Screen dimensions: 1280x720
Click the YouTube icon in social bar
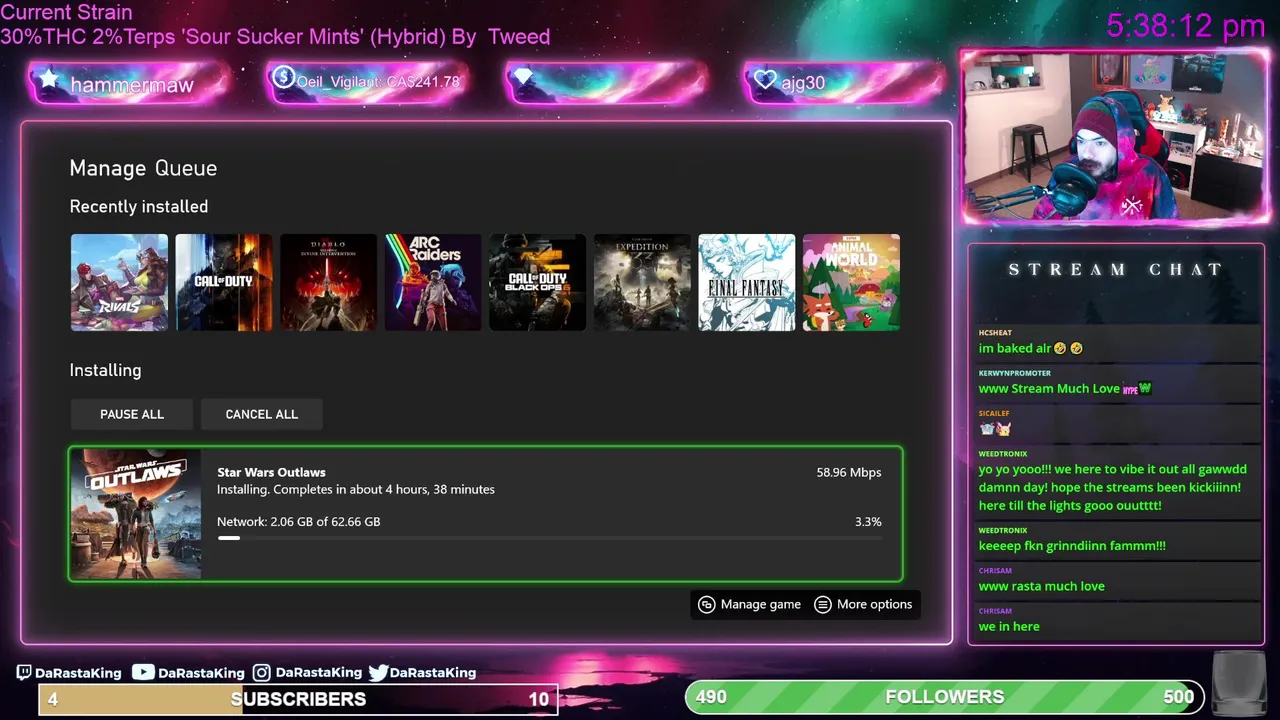point(143,673)
